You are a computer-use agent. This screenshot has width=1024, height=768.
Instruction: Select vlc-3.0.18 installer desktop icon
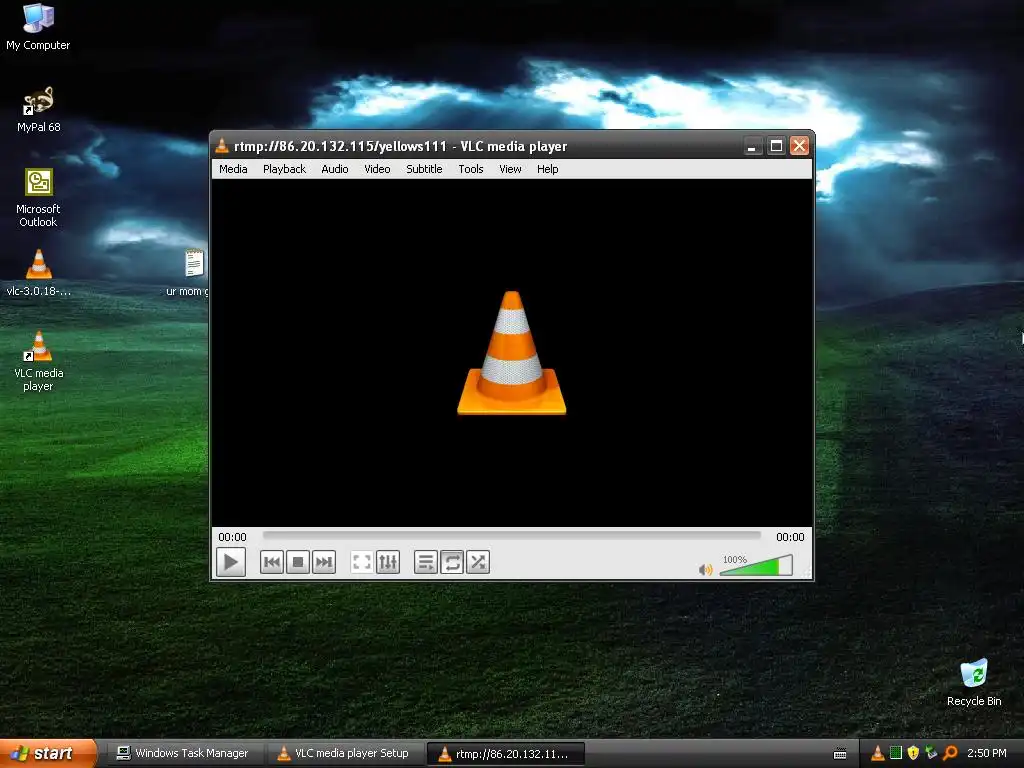point(38,274)
